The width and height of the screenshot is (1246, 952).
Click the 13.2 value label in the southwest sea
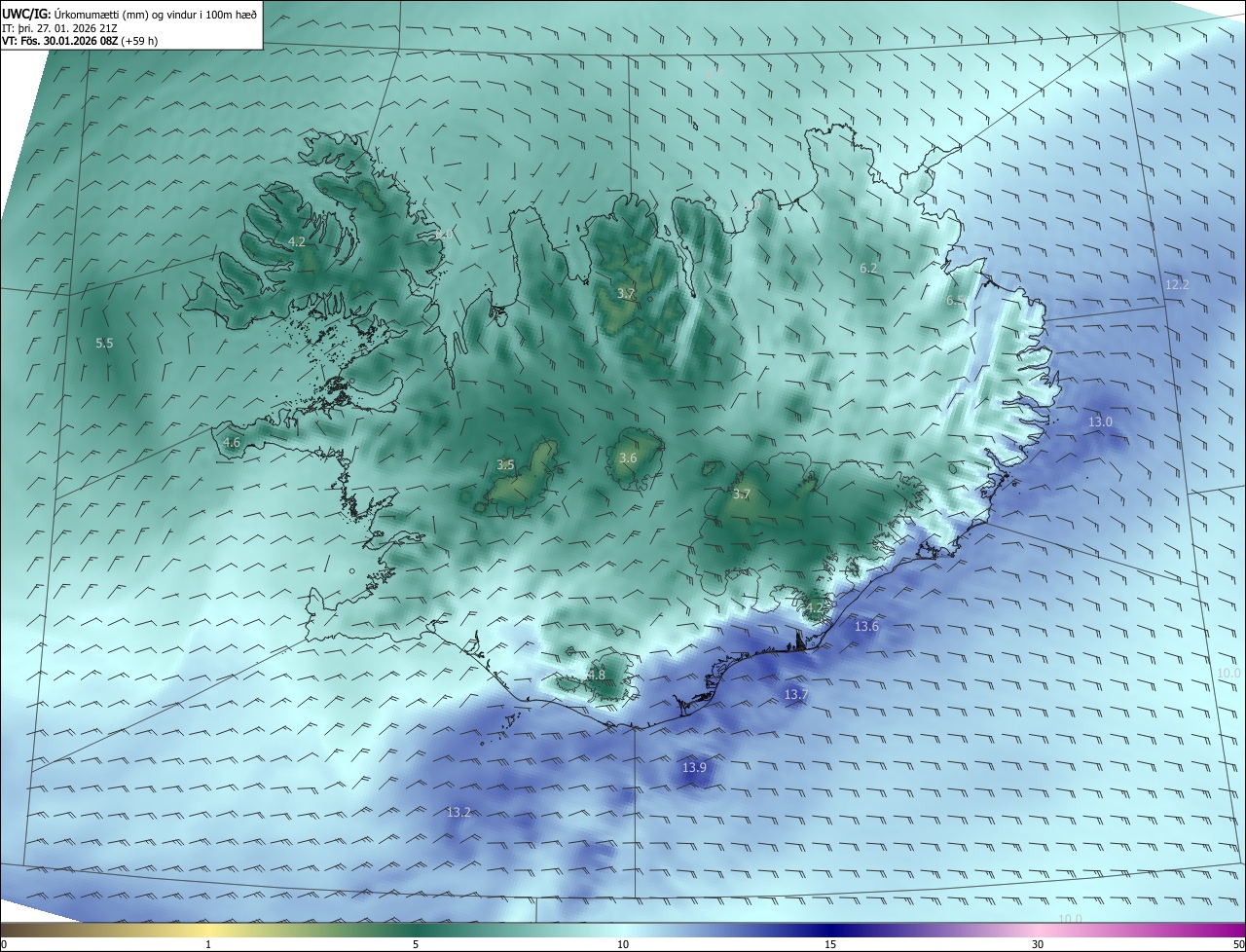(458, 812)
